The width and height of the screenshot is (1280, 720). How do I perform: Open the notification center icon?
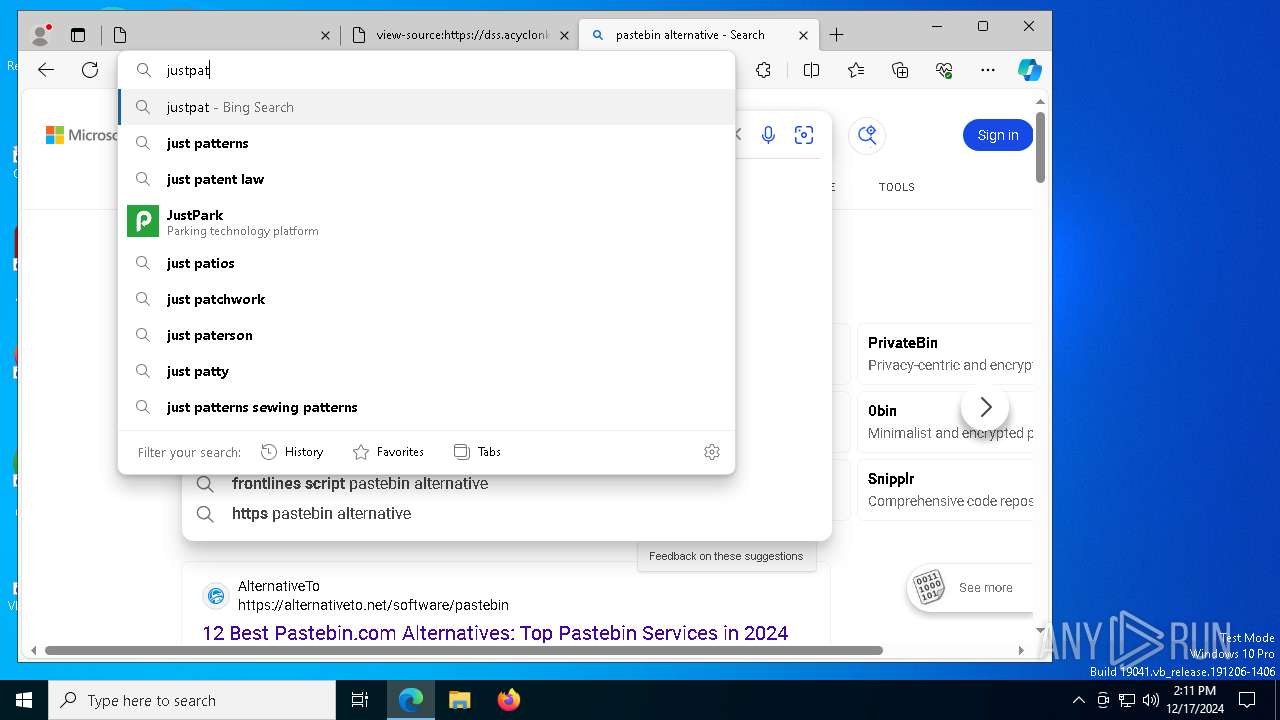(x=1247, y=700)
